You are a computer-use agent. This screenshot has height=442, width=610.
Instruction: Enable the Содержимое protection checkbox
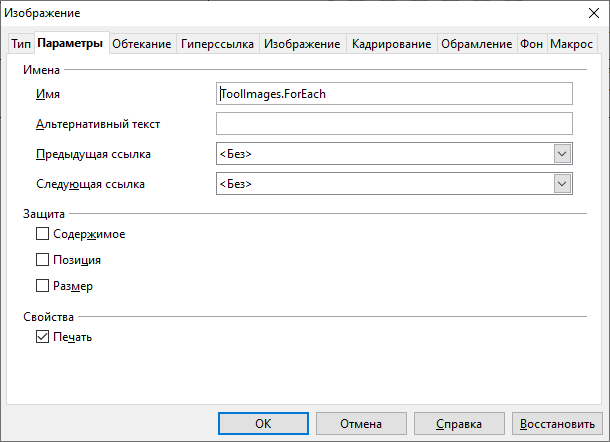(x=42, y=234)
